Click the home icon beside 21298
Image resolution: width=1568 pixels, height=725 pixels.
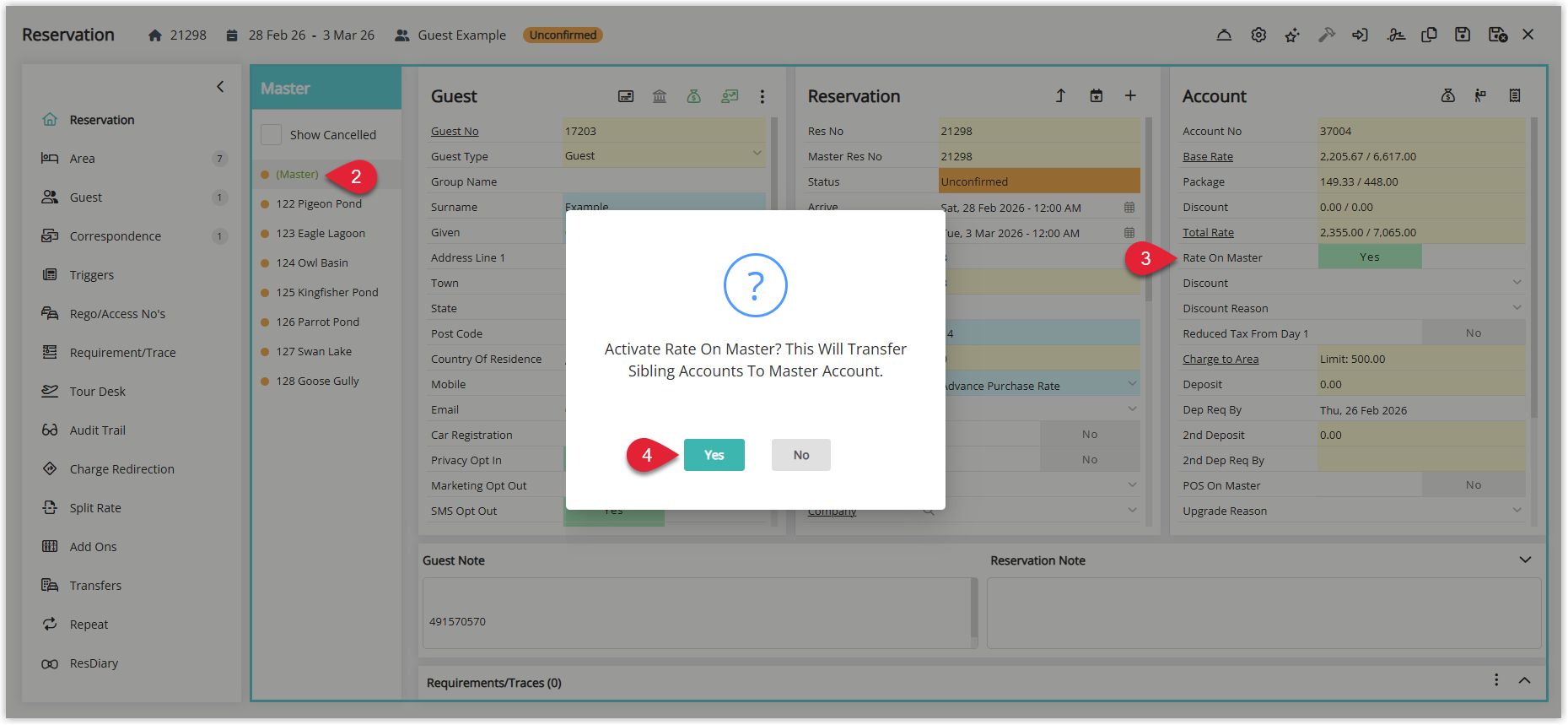[x=155, y=35]
